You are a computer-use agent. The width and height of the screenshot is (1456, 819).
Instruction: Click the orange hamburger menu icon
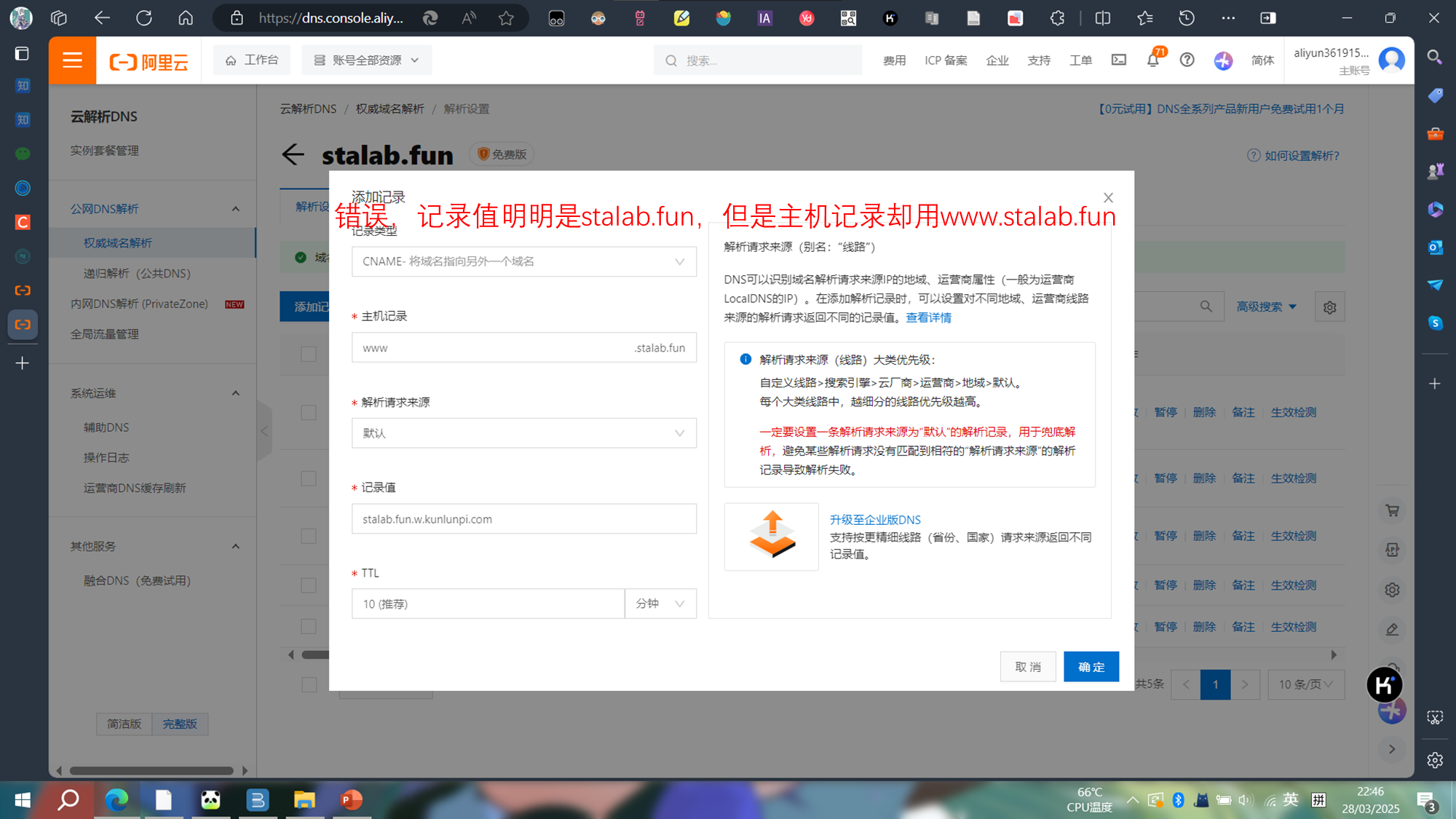point(72,60)
